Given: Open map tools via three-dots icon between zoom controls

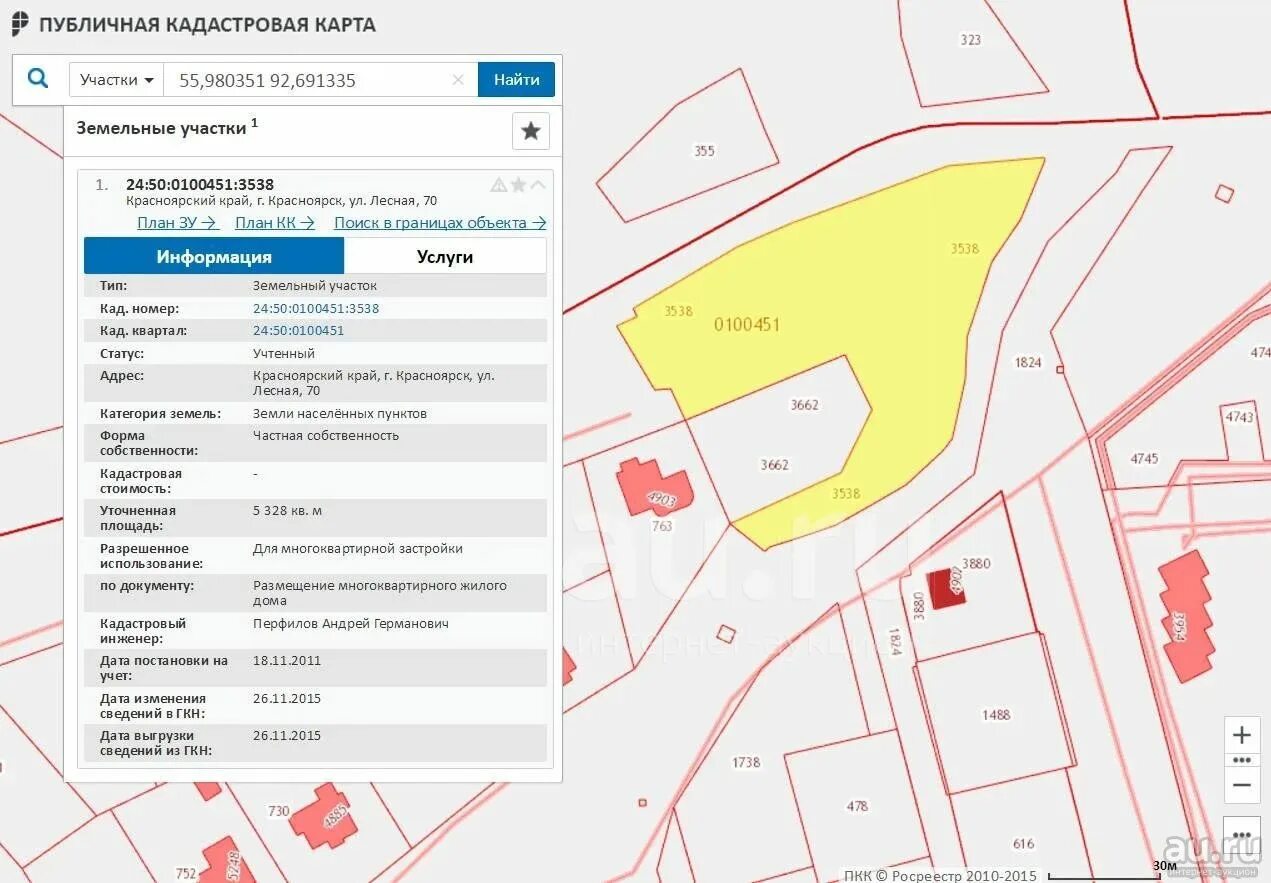Looking at the screenshot, I should (1241, 761).
